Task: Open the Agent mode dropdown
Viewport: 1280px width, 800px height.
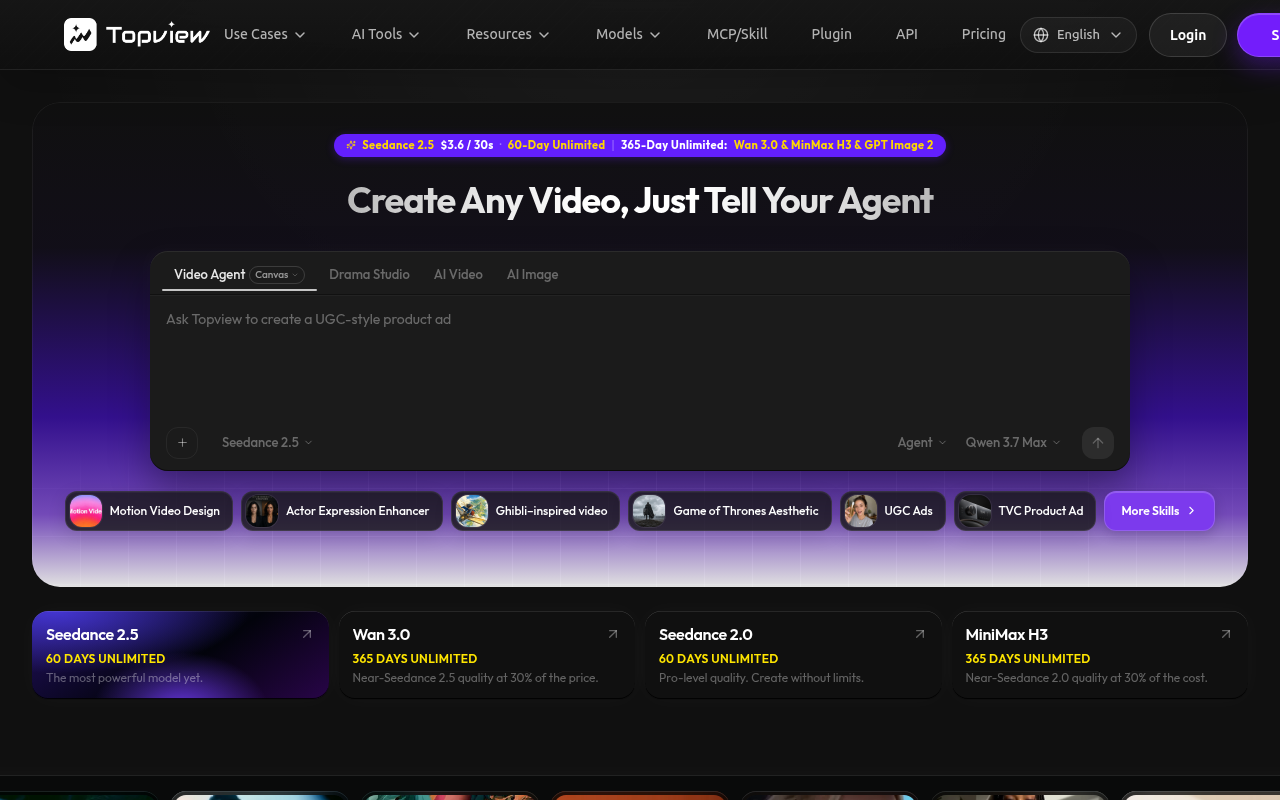Action: 922,442
